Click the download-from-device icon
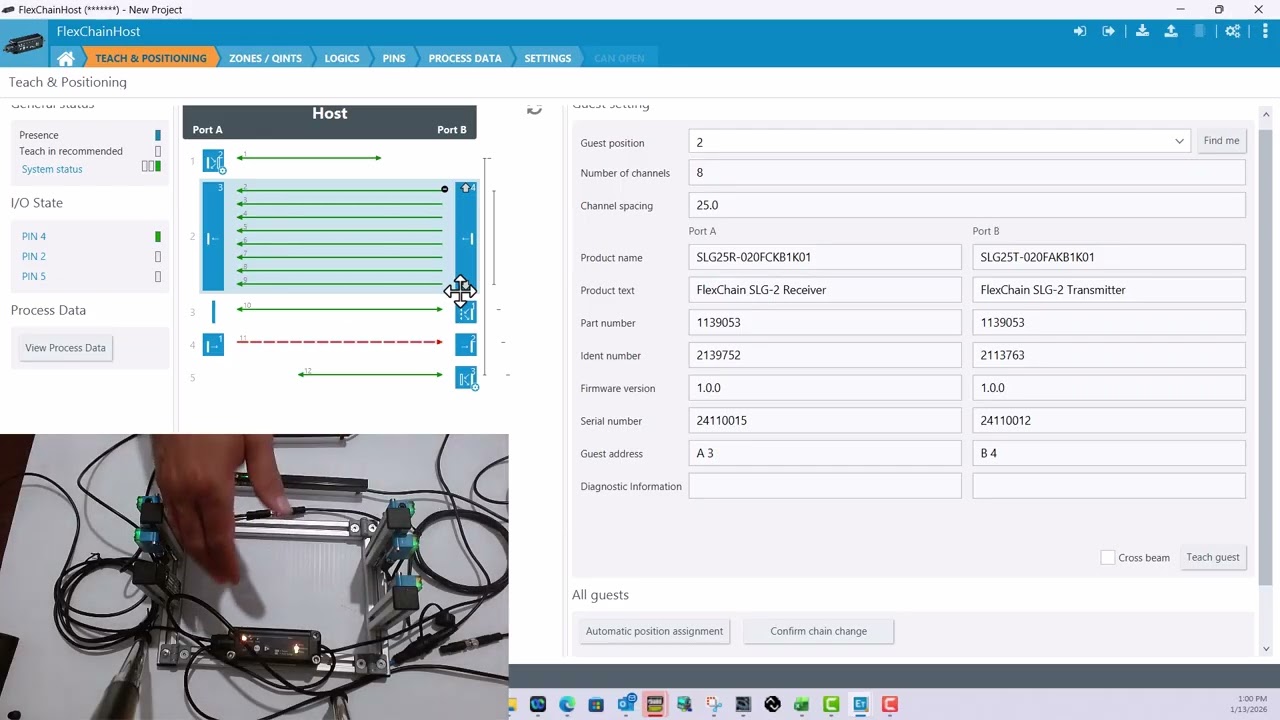The height and width of the screenshot is (720, 1280). click(1142, 31)
